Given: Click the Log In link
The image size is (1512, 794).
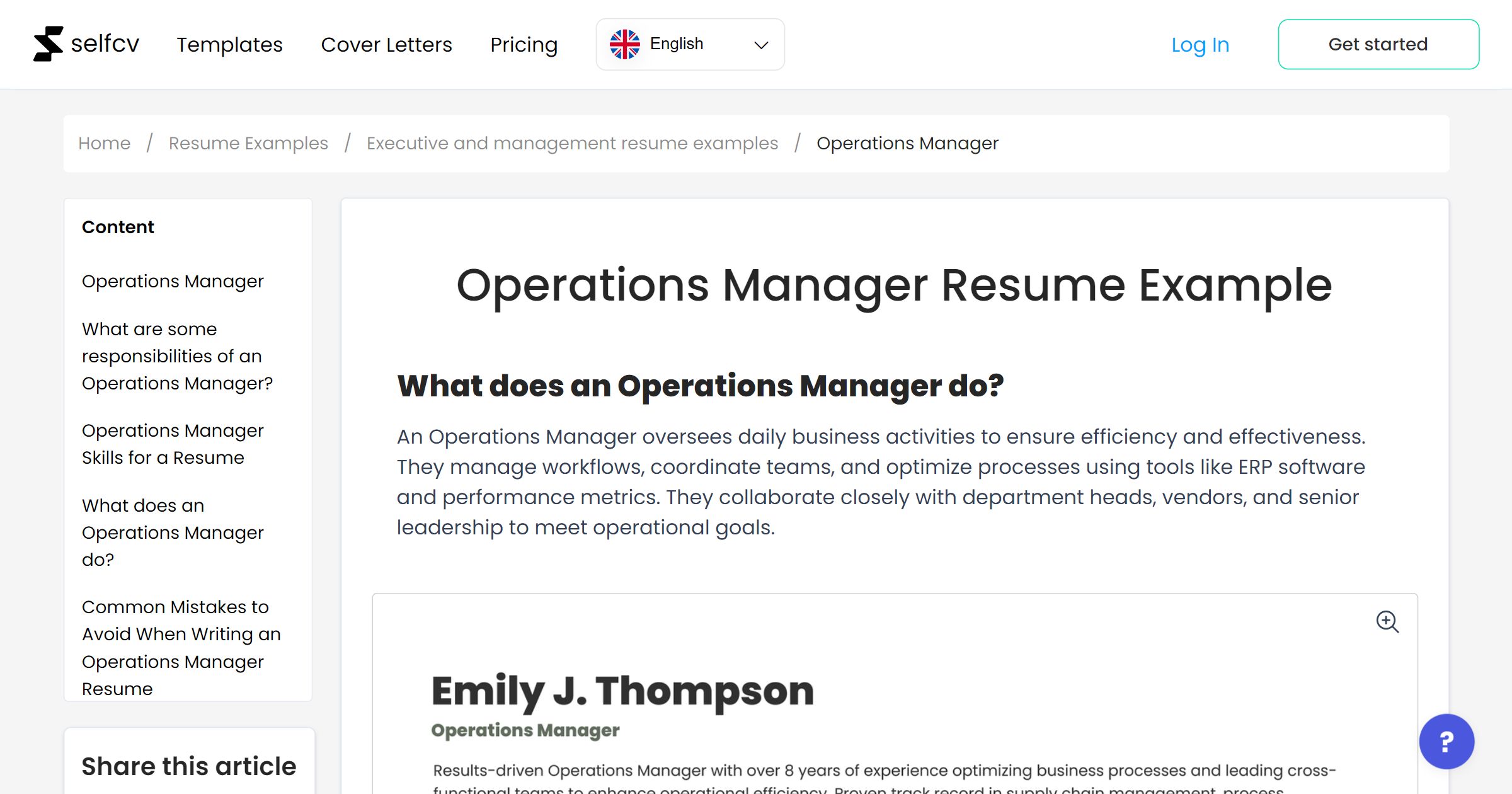Looking at the screenshot, I should (x=1200, y=45).
